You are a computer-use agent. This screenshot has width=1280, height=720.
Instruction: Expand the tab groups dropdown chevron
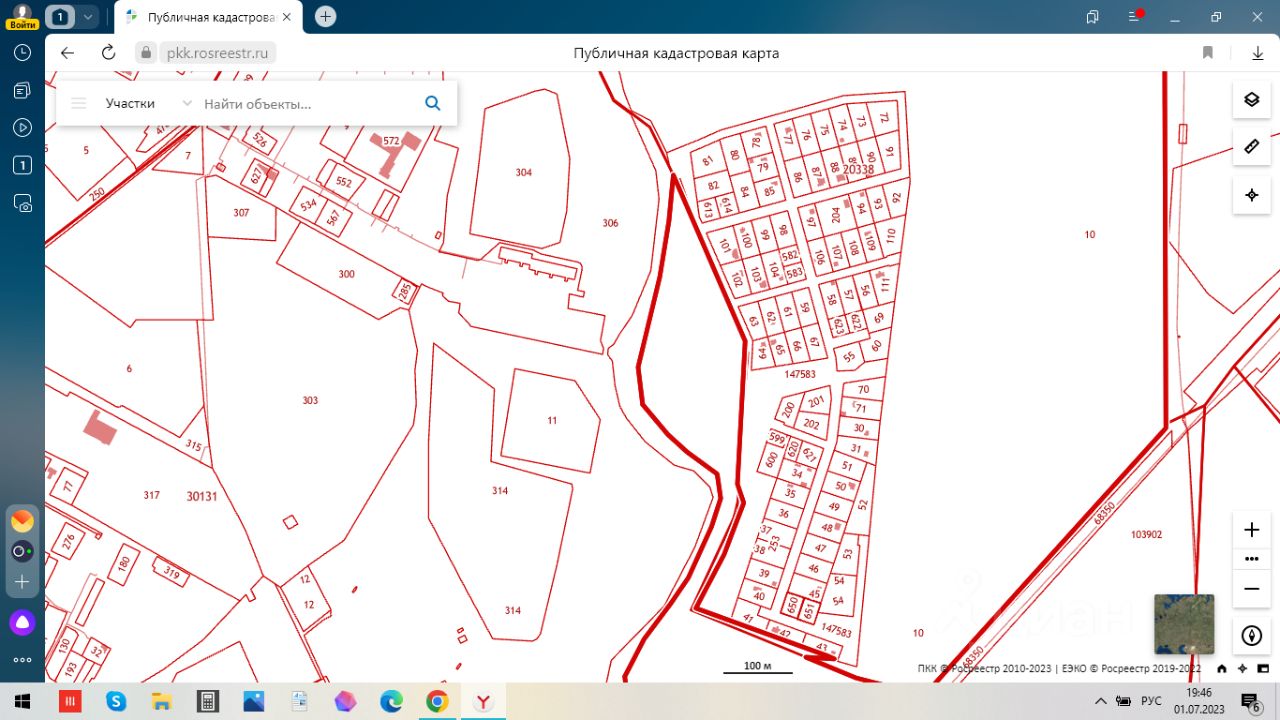click(88, 17)
